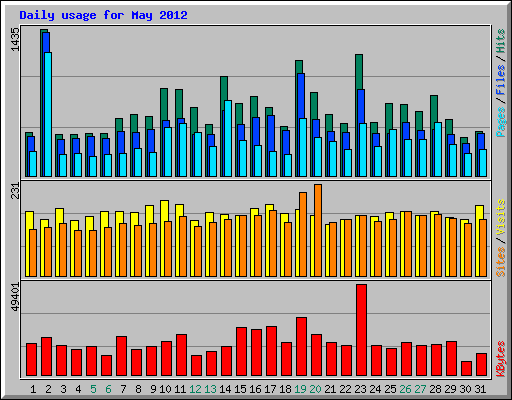Viewport: 512px width, 400px height.
Task: Click the Hits legend label
Action: [501, 41]
